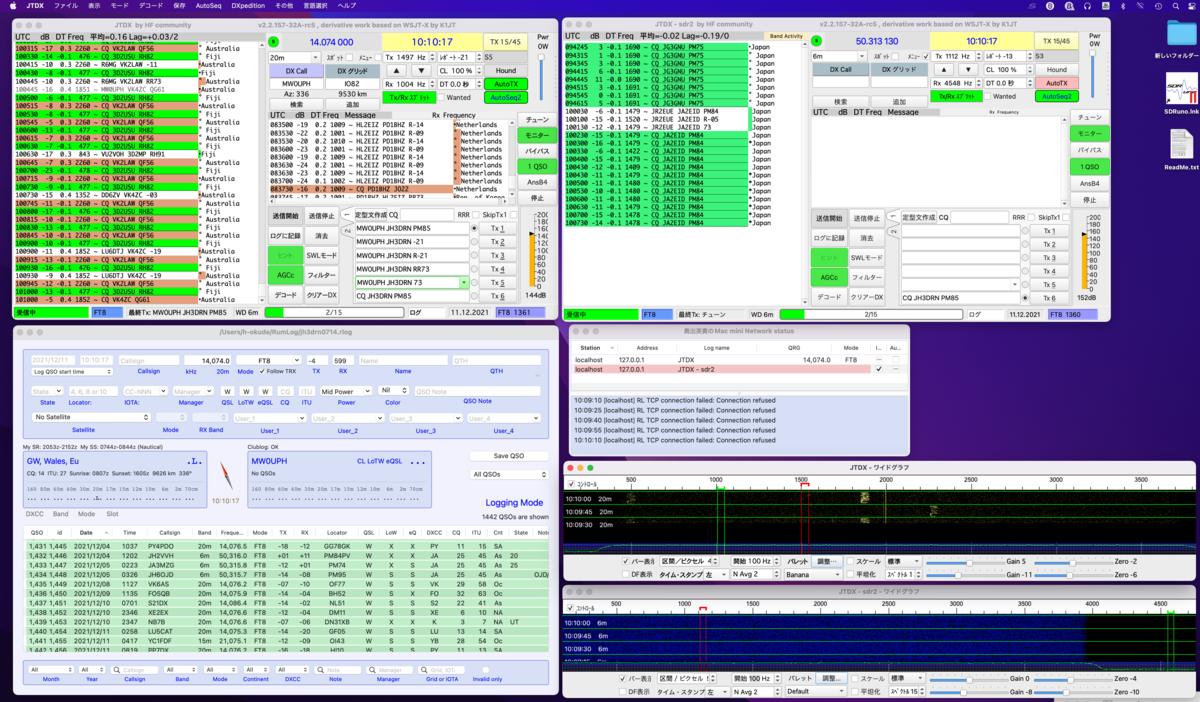Screen dimensions: 1200x702
Task: Click ログに記録 button in JTDX main window
Action: [284, 237]
